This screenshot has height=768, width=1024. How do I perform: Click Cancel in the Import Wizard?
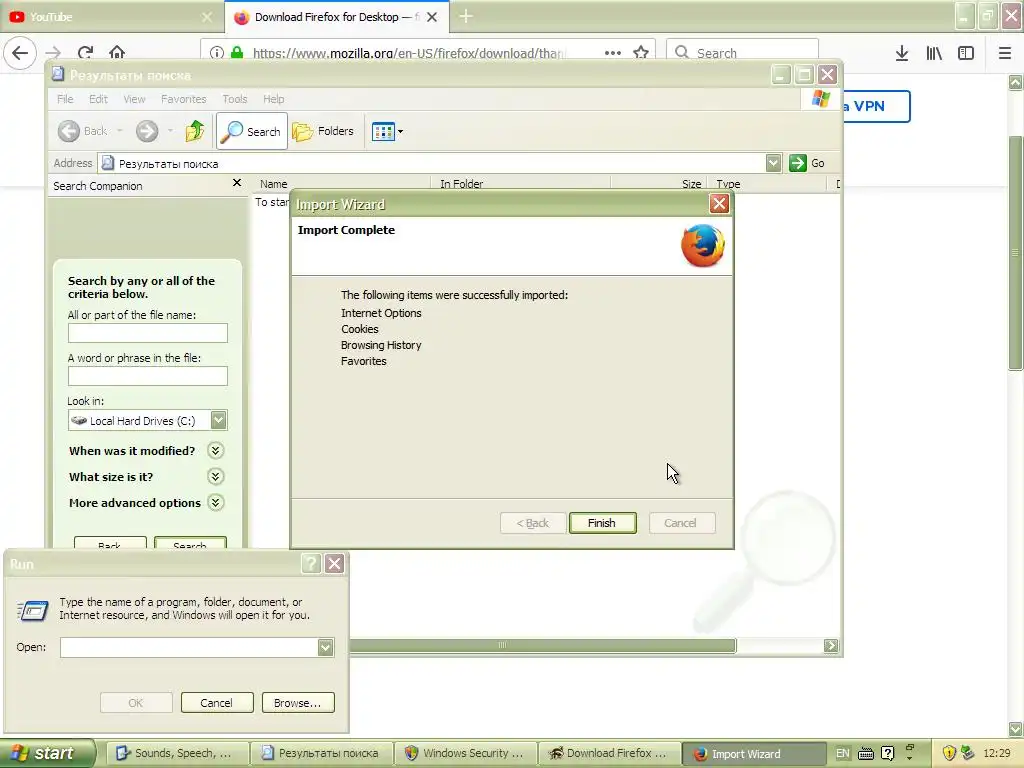point(682,523)
